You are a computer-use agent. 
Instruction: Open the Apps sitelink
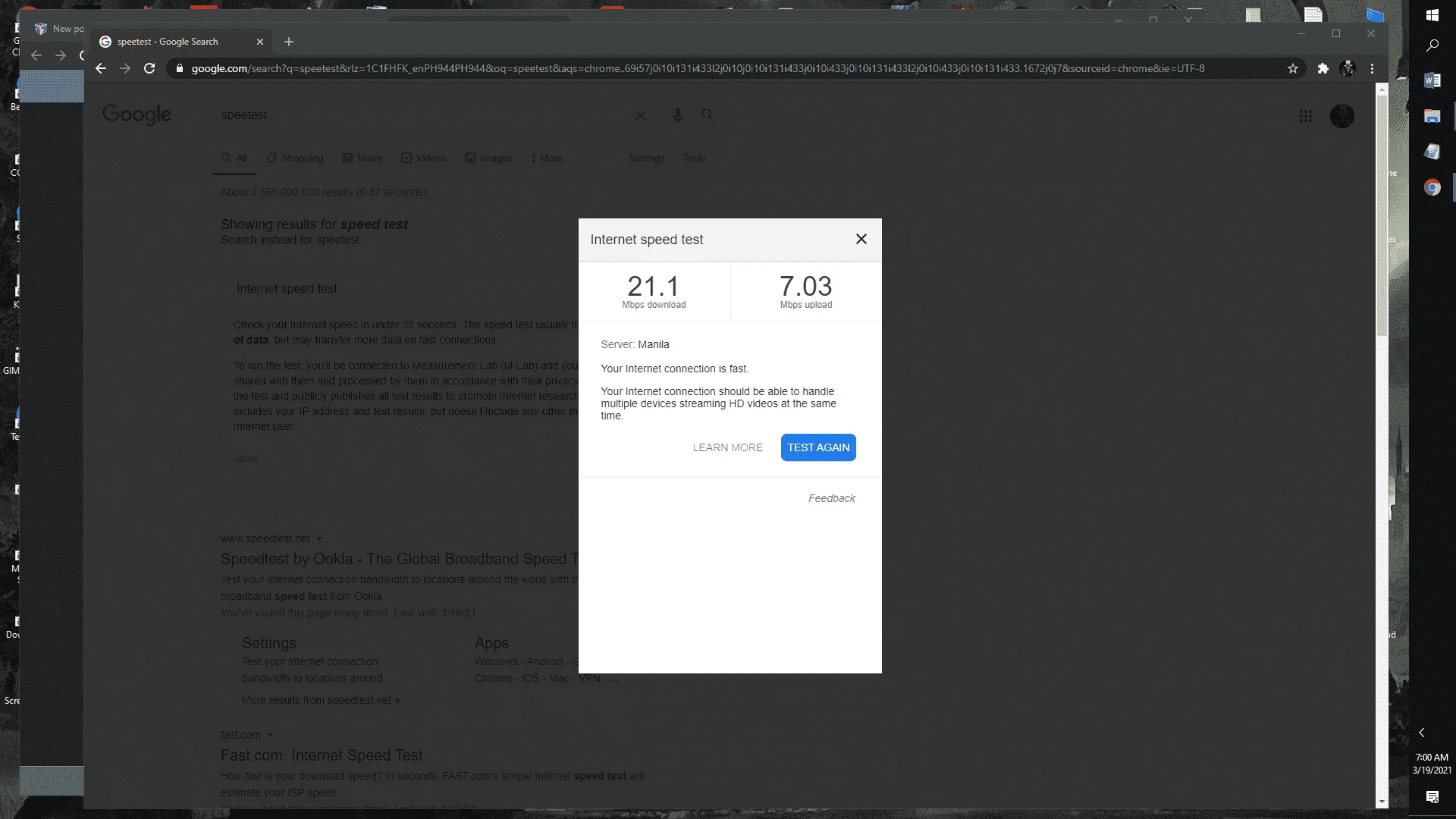491,643
